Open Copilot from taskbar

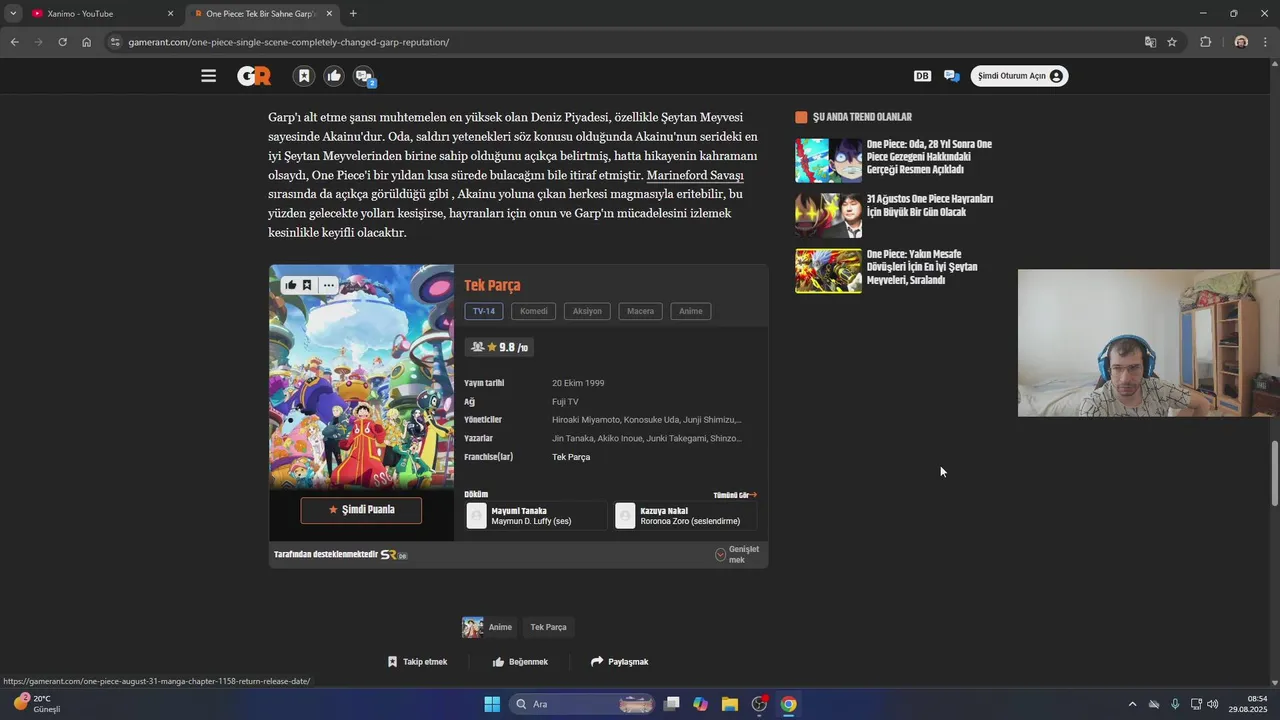(x=701, y=704)
